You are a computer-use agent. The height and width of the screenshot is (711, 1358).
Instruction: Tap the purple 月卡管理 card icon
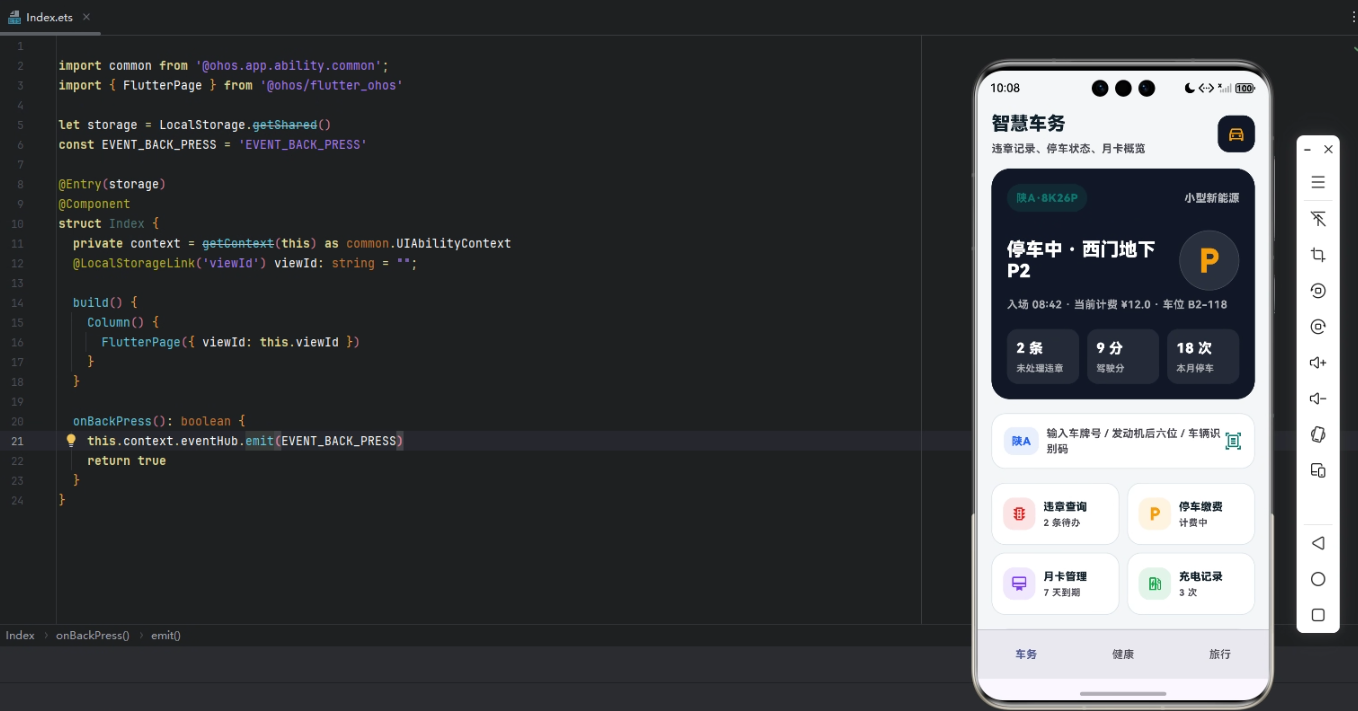(x=1019, y=583)
